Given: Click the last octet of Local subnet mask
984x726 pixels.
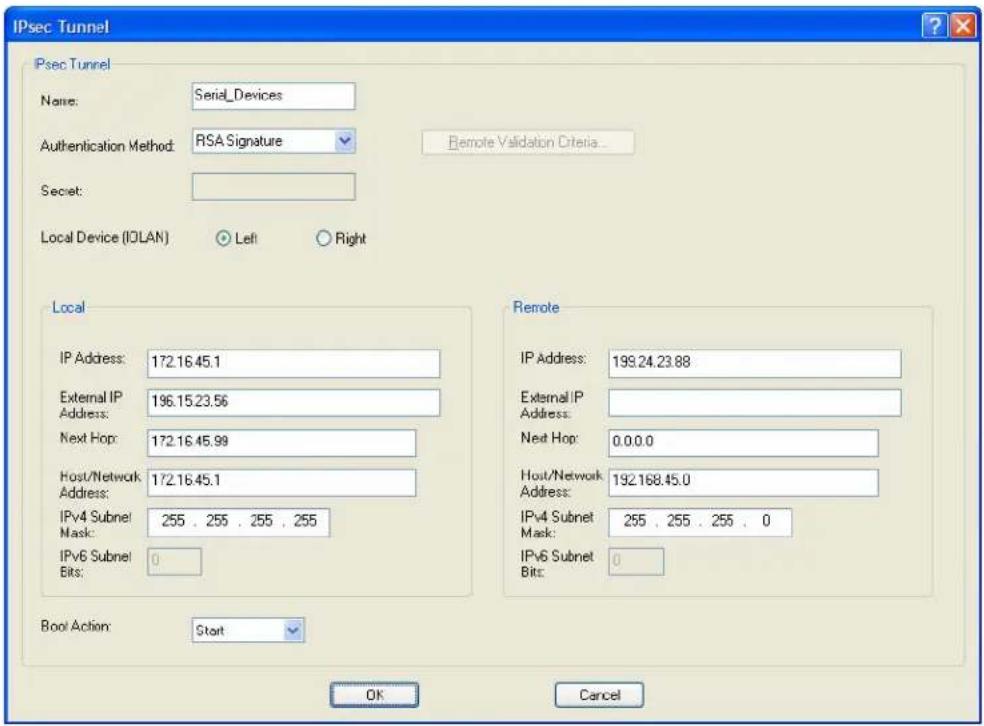Looking at the screenshot, I should click(305, 521).
